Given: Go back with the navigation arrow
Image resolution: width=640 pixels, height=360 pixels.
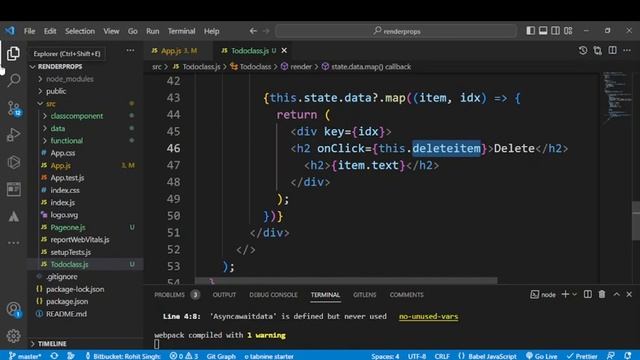Looking at the screenshot, I should coord(253,31).
